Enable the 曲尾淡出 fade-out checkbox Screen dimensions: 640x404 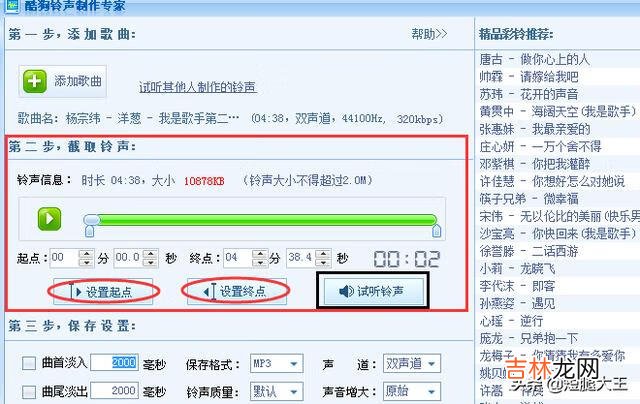[29, 390]
